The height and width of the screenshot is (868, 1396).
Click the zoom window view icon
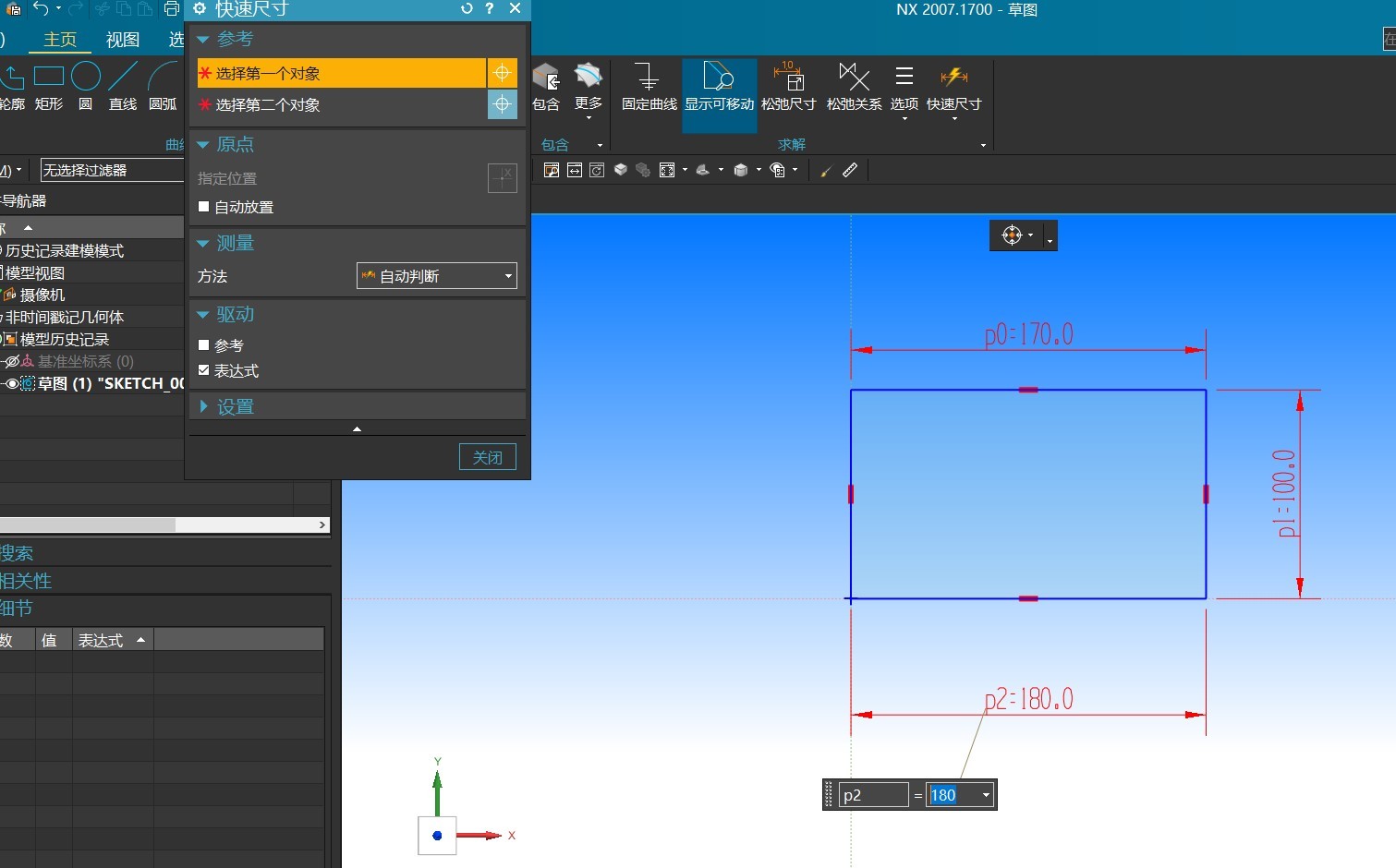pos(552,170)
